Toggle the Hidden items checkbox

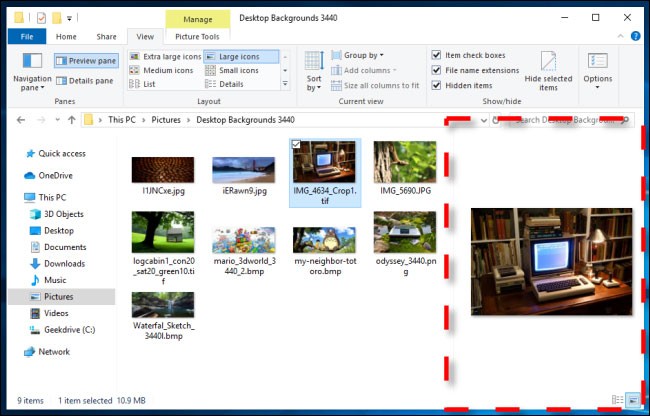click(x=437, y=85)
